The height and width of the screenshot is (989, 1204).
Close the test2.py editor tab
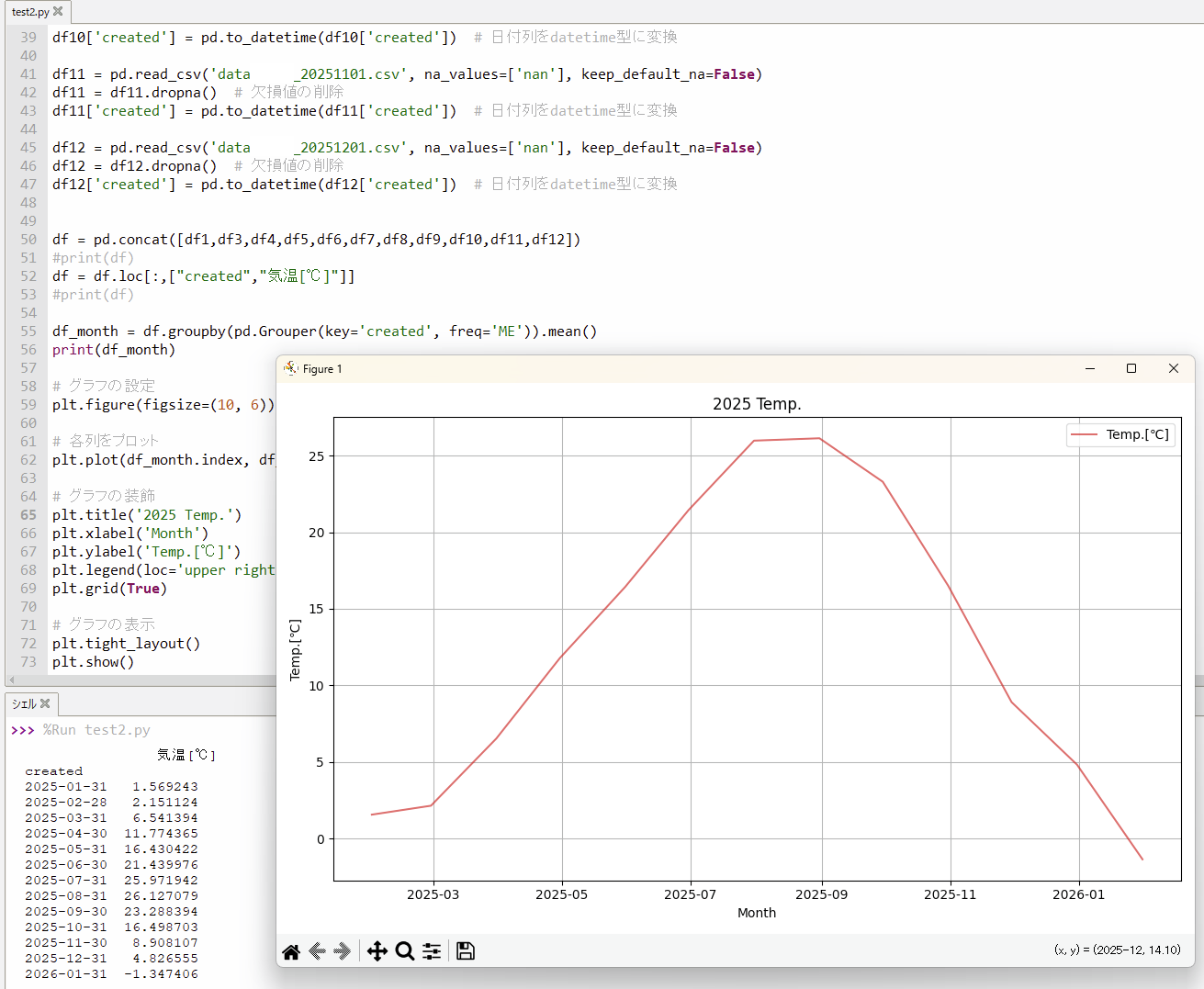[59, 11]
